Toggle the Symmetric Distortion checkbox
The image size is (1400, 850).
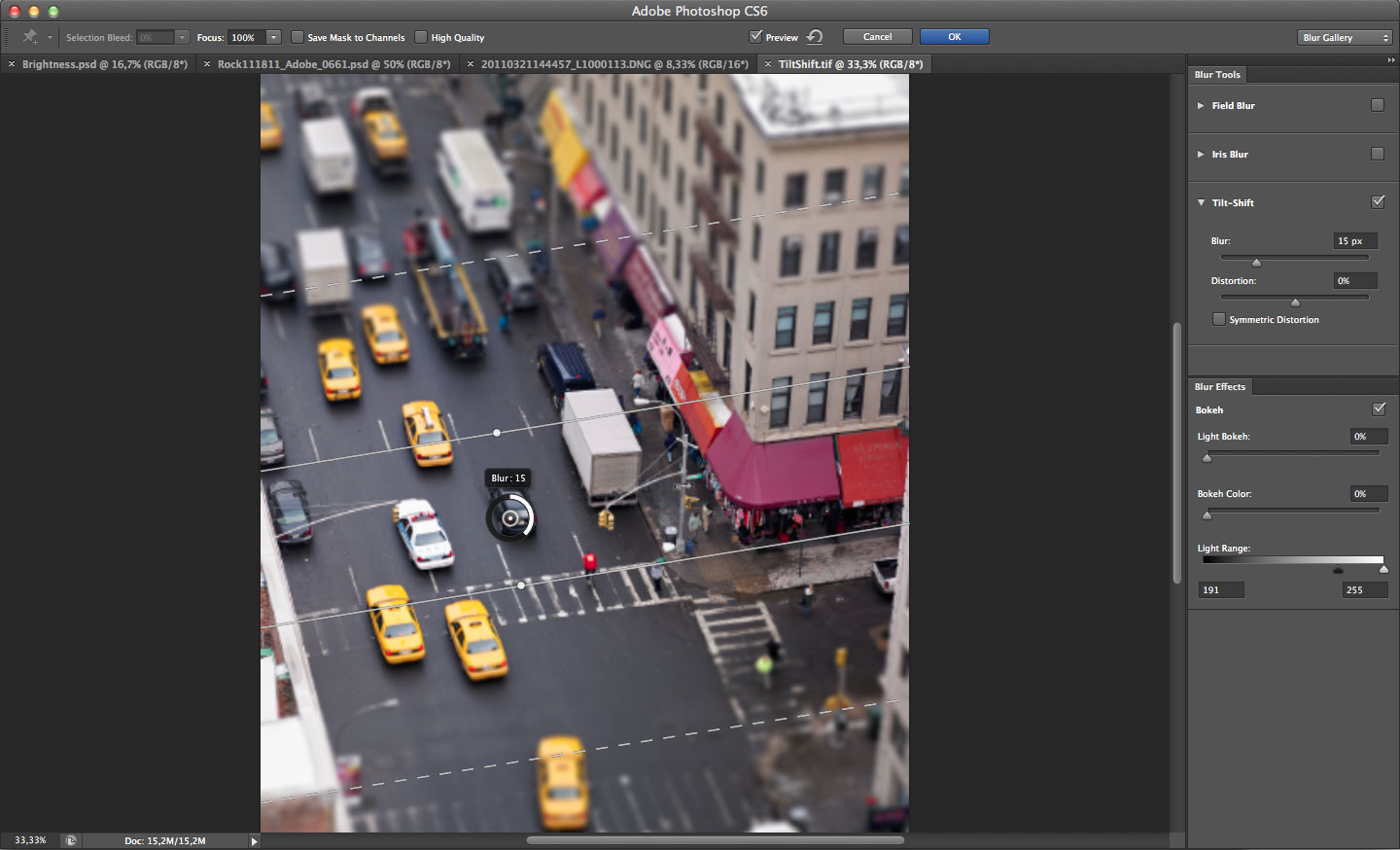pyautogui.click(x=1218, y=319)
